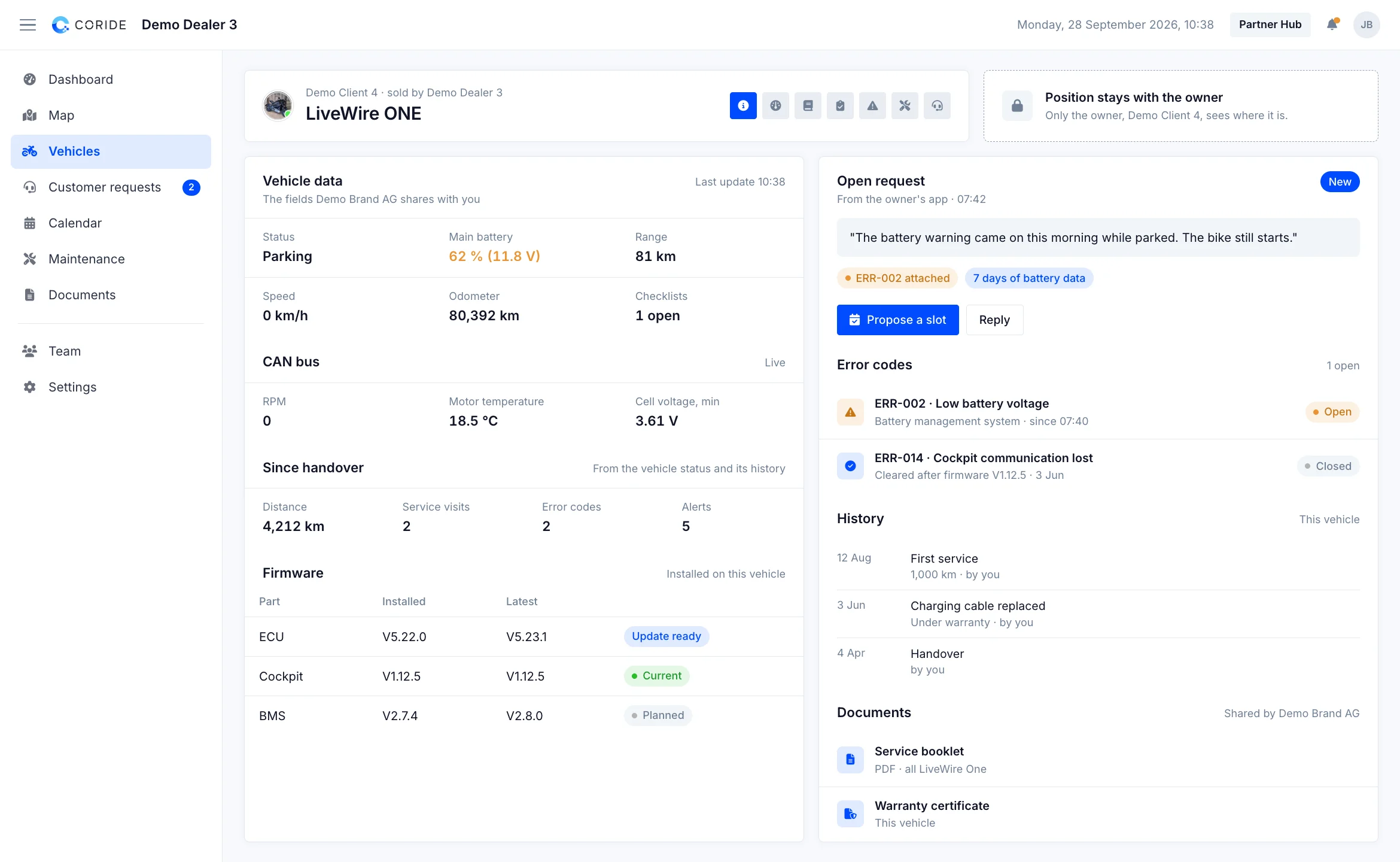
Task: Open Map in sidebar
Action: pos(111,116)
